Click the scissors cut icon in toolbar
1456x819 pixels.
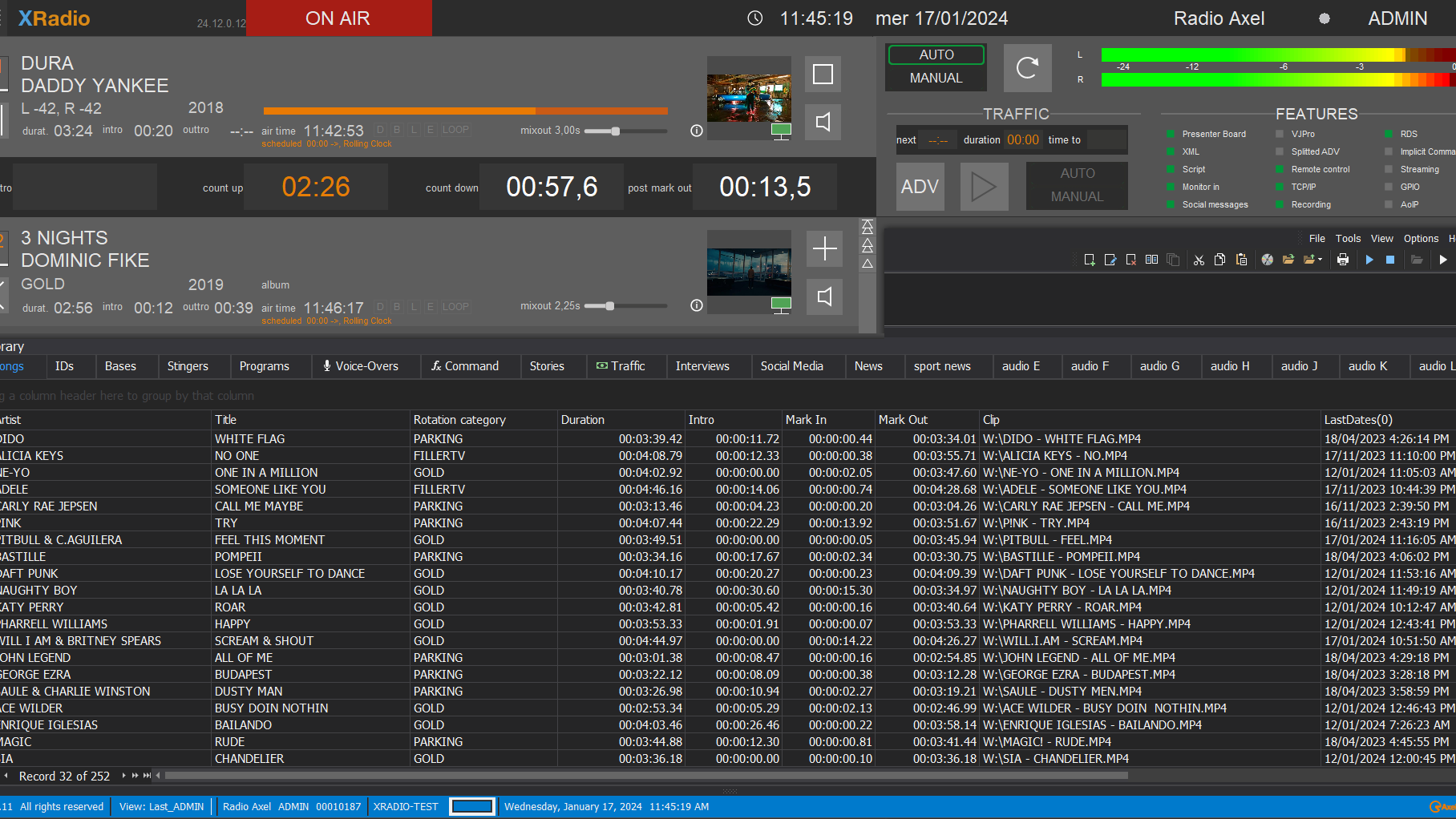(x=1199, y=260)
